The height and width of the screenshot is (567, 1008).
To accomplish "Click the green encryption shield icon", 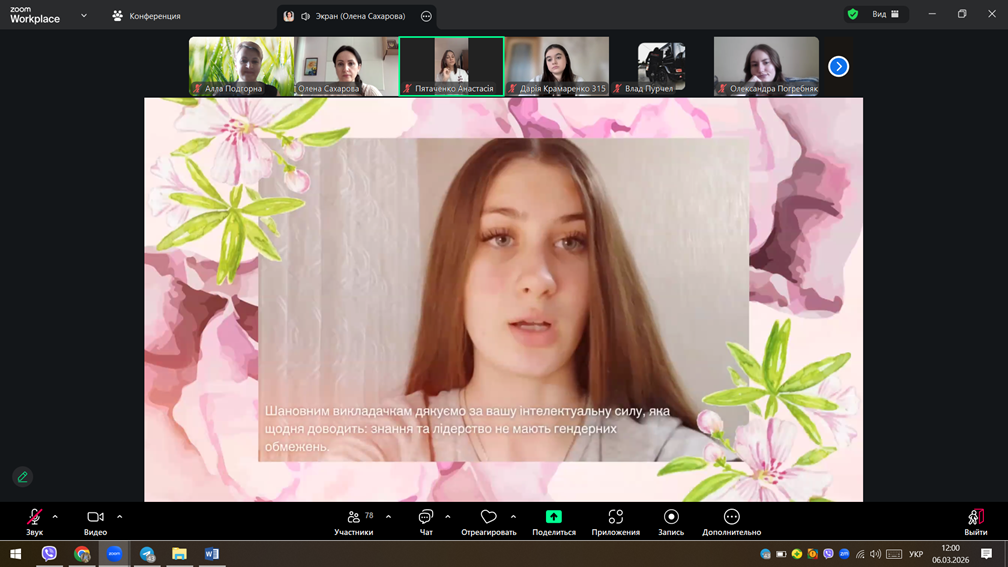I will [852, 14].
